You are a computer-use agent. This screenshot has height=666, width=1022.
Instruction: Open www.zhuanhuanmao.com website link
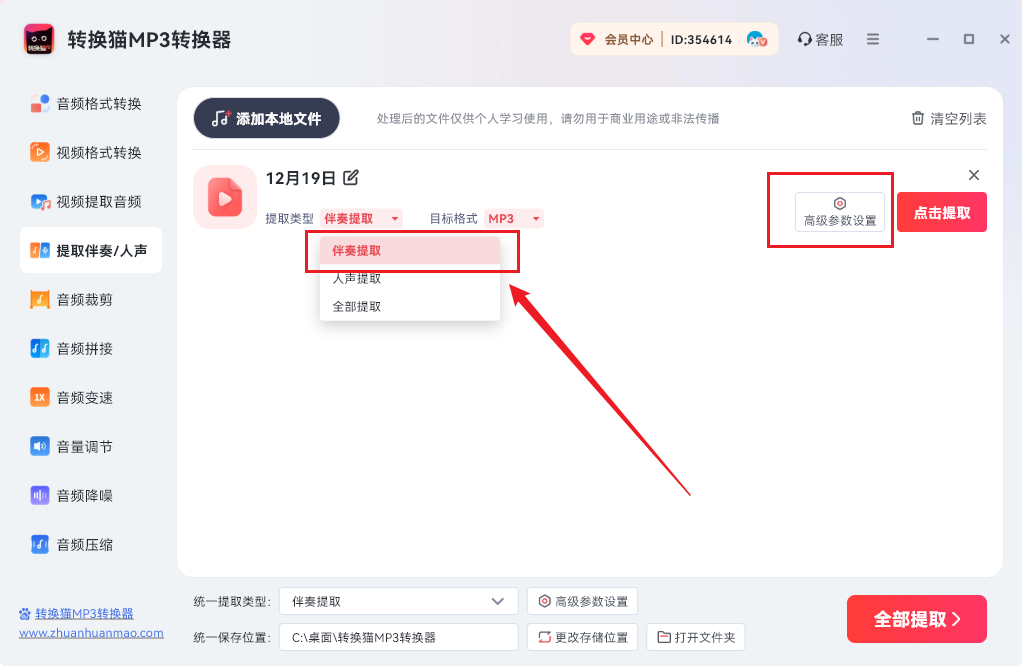coord(91,633)
